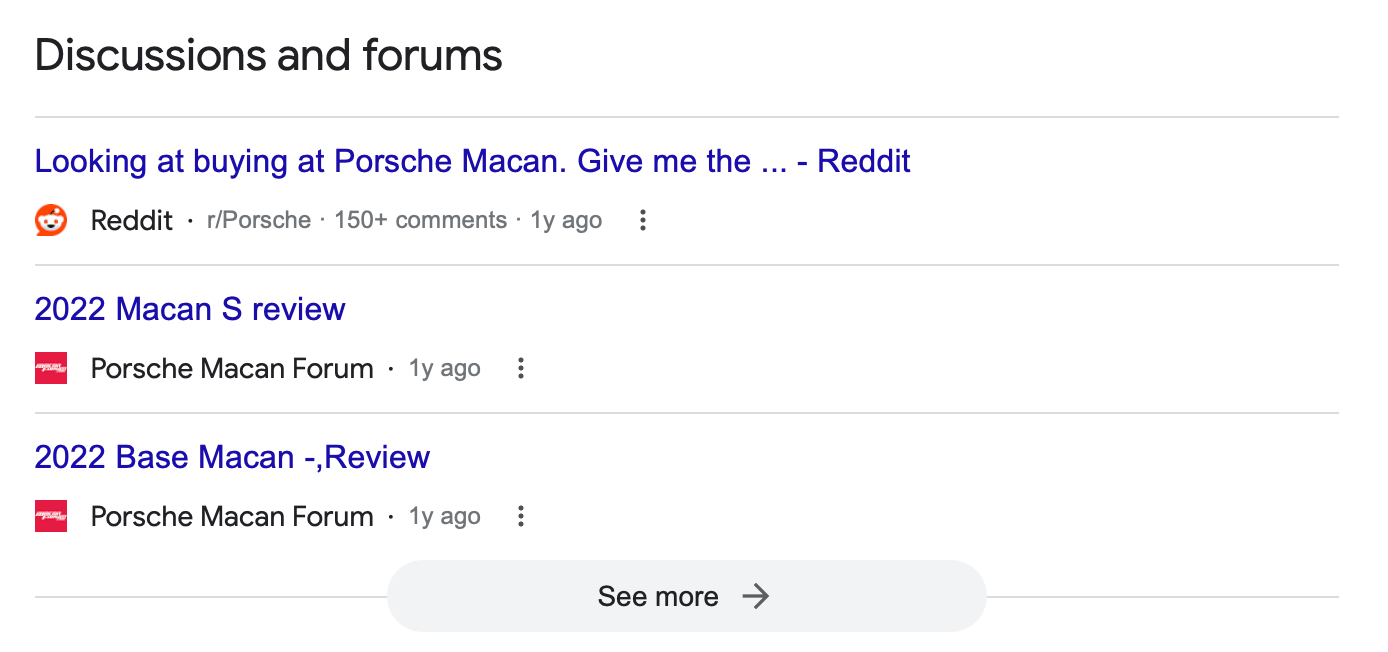Click the 150+ comments count
This screenshot has height=652, width=1388.
pos(420,220)
